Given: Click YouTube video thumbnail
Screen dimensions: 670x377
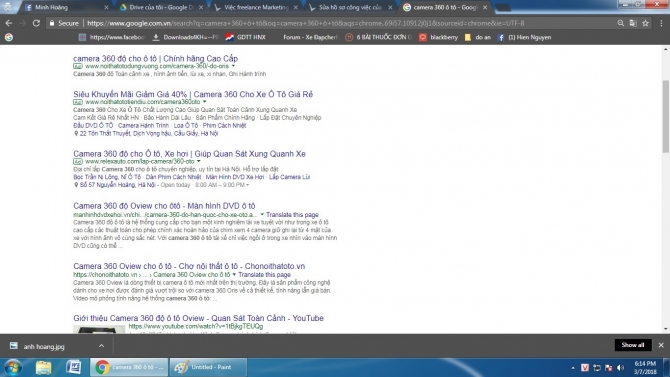Looking at the screenshot, I should click(x=99, y=330).
